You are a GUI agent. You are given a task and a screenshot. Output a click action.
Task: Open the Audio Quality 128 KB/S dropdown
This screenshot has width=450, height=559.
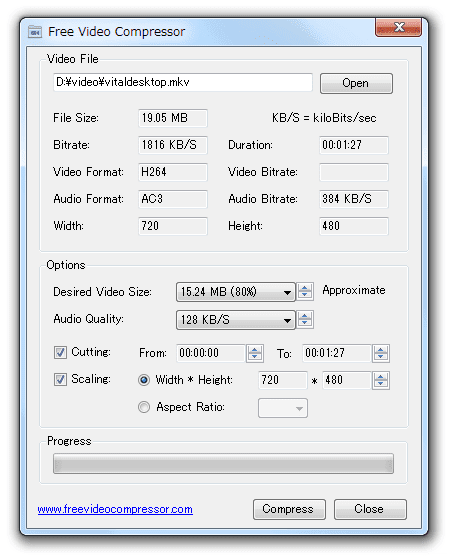236,320
